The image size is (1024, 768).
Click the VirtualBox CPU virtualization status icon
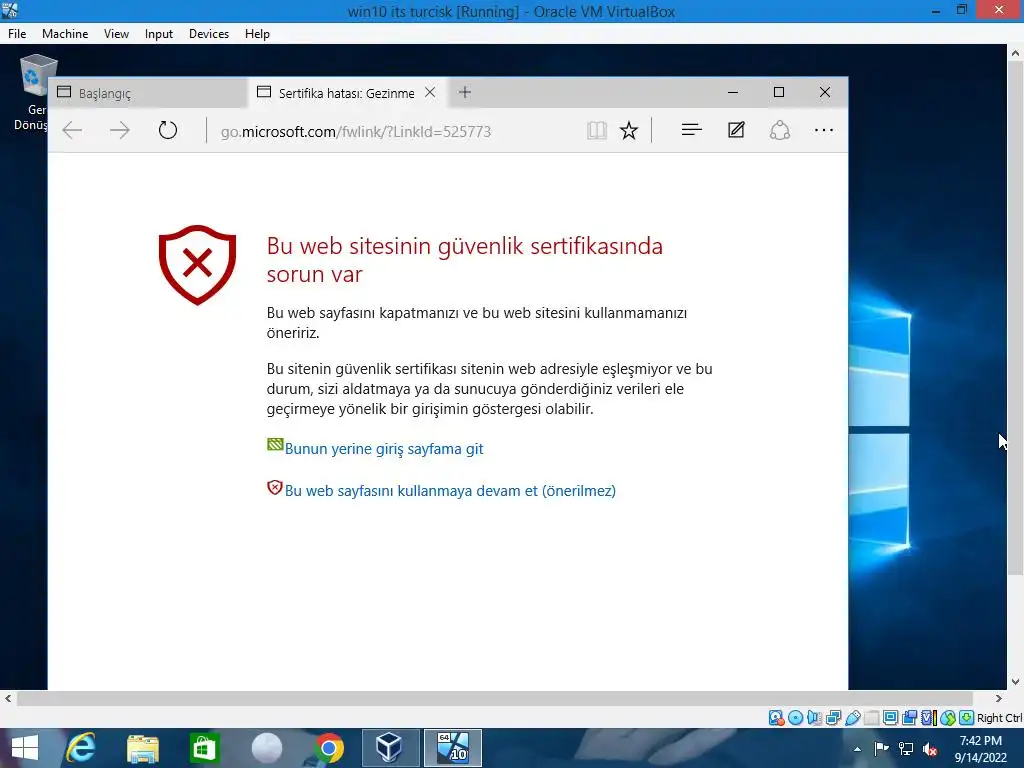(x=928, y=718)
